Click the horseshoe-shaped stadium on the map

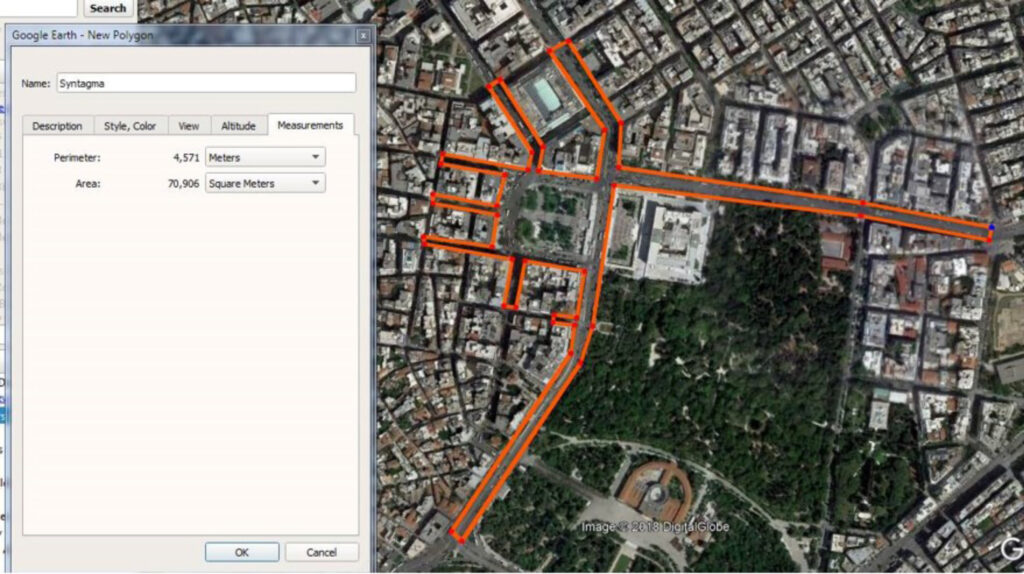pos(655,490)
